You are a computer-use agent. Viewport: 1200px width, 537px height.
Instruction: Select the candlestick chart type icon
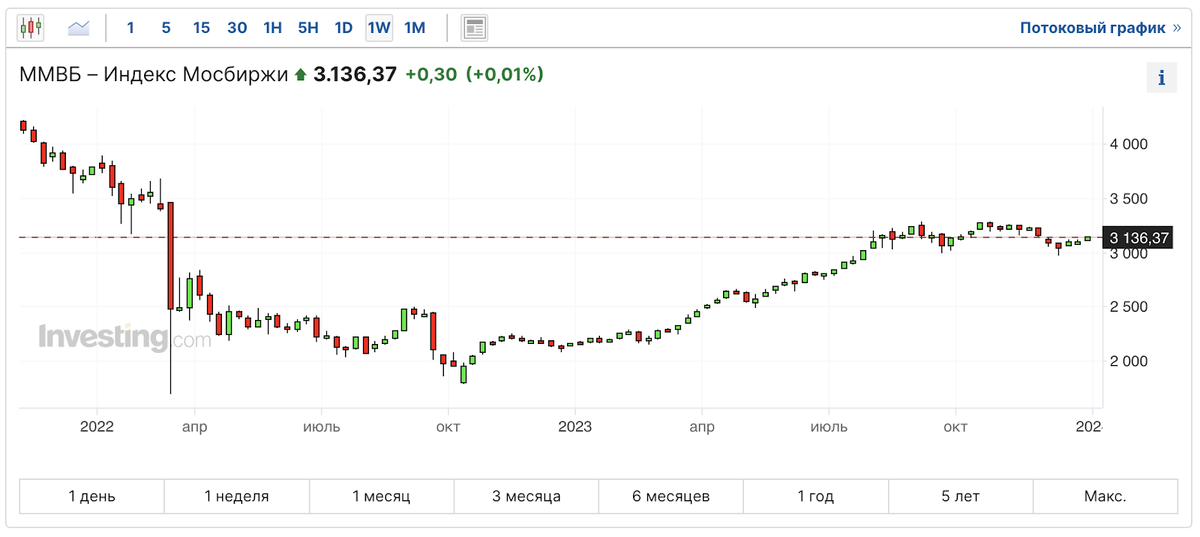[x=31, y=28]
